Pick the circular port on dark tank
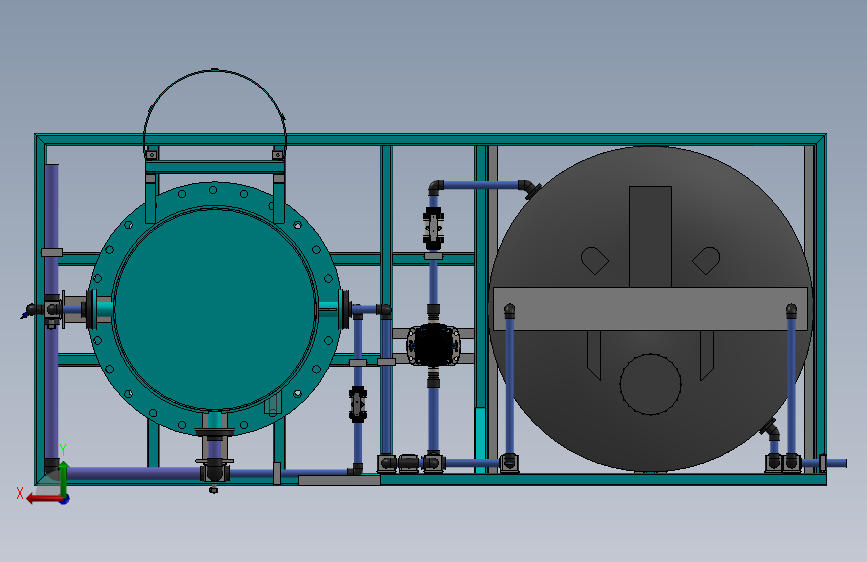 coord(650,384)
